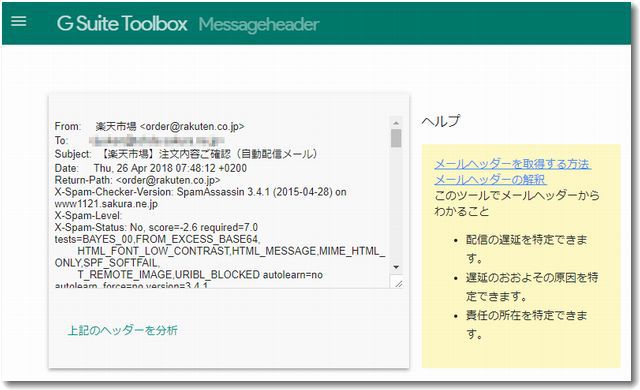640x390 pixels.
Task: Click the Messageheader title text
Action: coord(259,24)
